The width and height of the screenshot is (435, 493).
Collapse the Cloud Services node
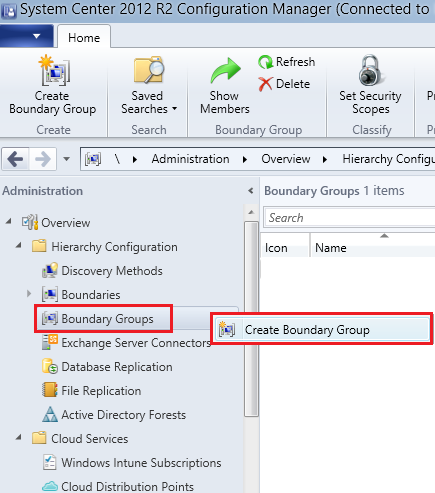(x=19, y=437)
